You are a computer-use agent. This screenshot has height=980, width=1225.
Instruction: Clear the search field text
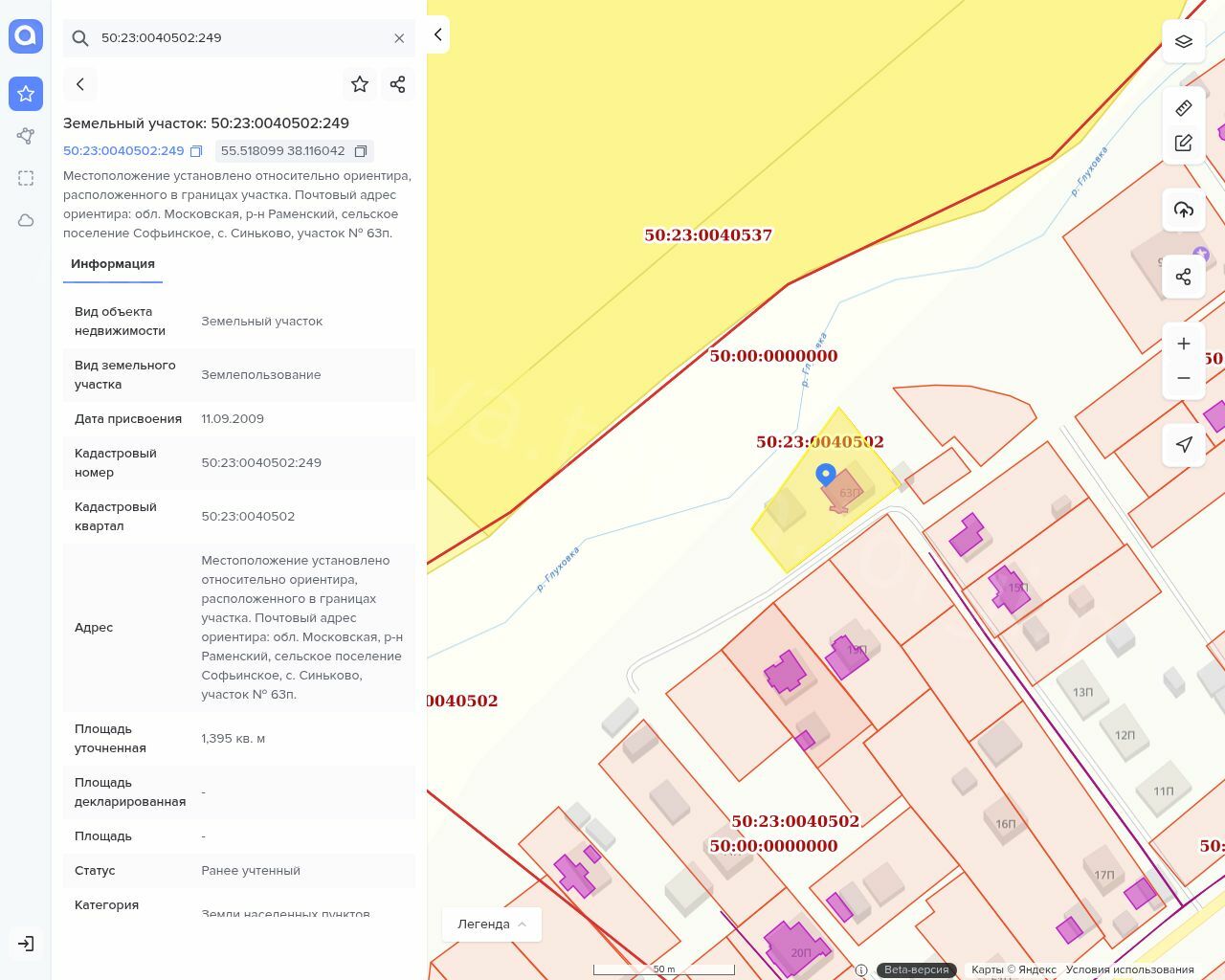click(399, 38)
